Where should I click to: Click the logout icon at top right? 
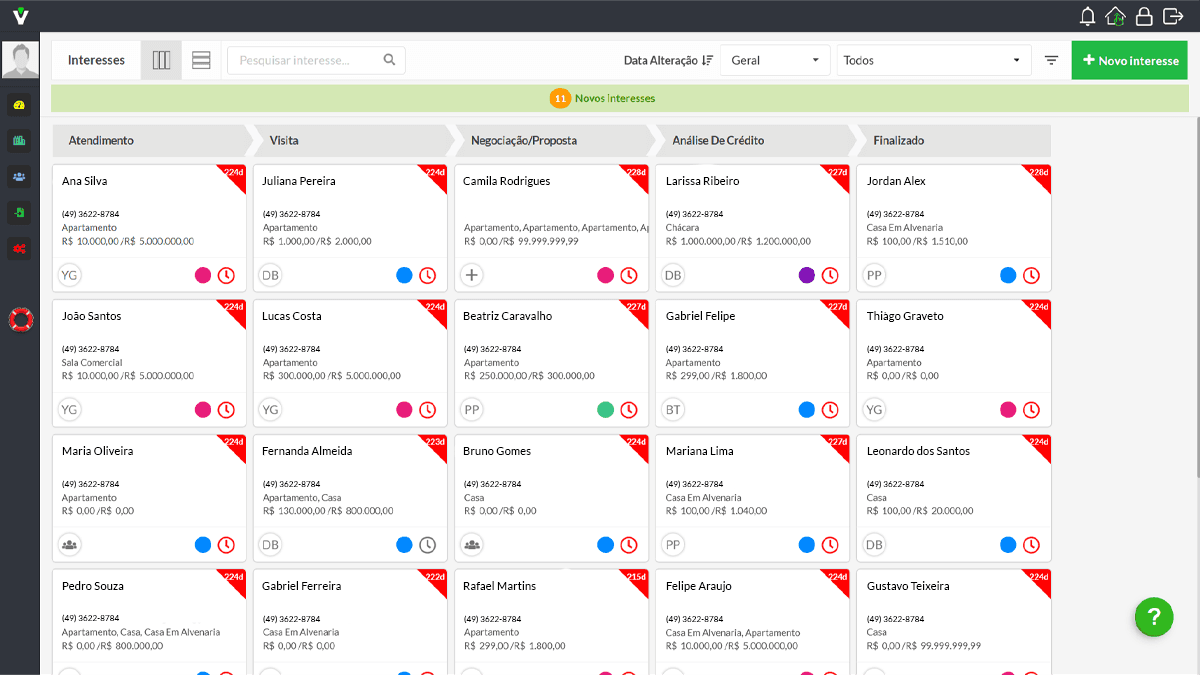click(x=1172, y=15)
